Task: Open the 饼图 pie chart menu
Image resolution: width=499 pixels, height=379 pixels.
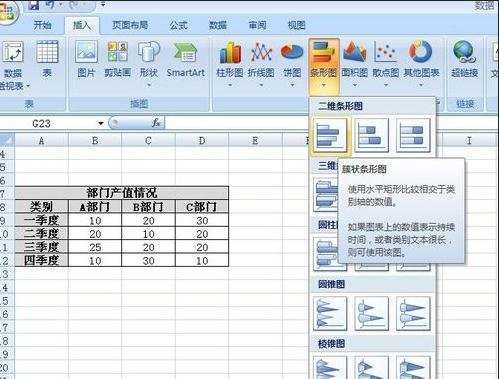Action: pos(292,64)
